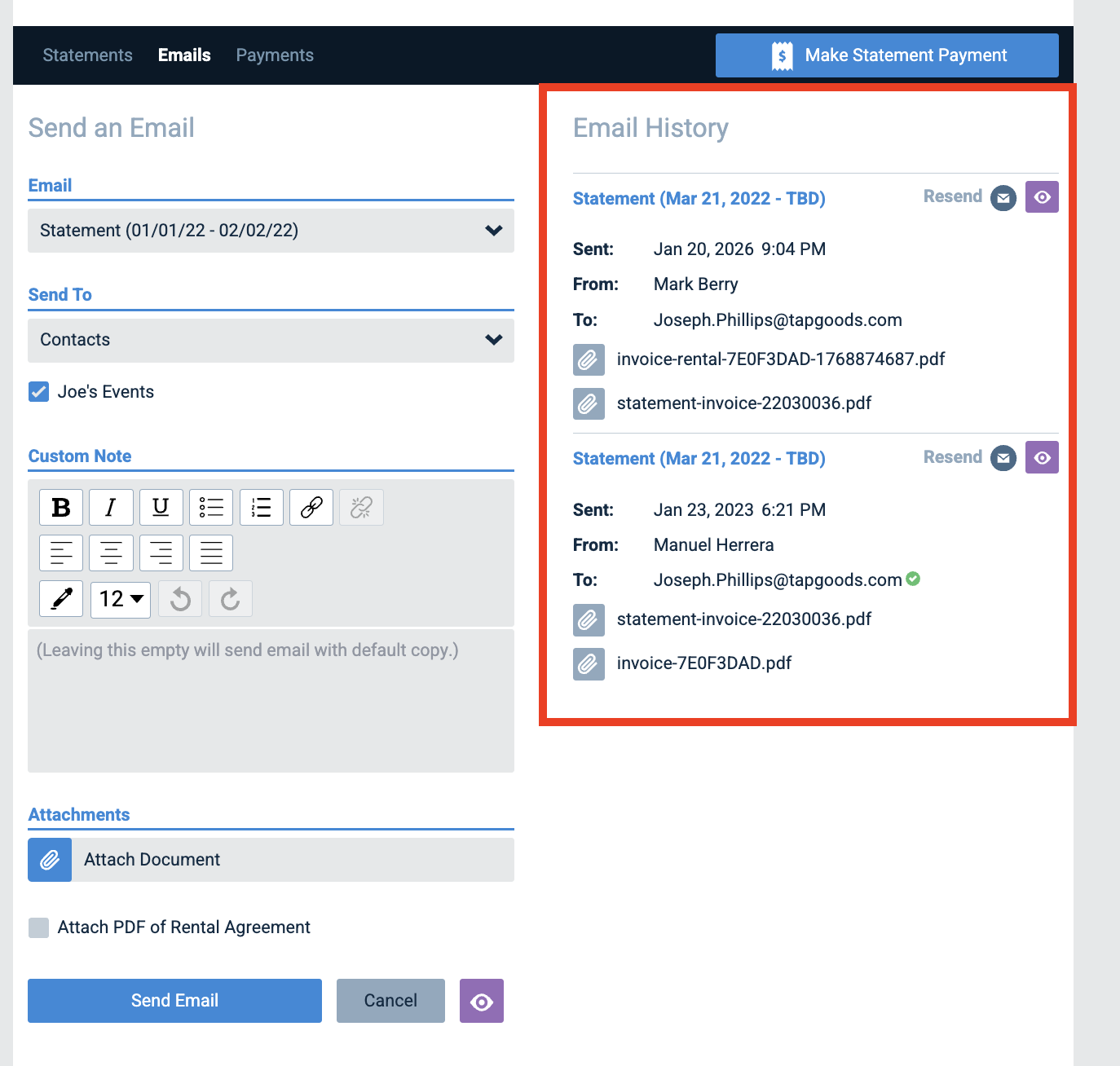
Task: Open the Statement link above the Manuel Herrera email
Action: (699, 459)
